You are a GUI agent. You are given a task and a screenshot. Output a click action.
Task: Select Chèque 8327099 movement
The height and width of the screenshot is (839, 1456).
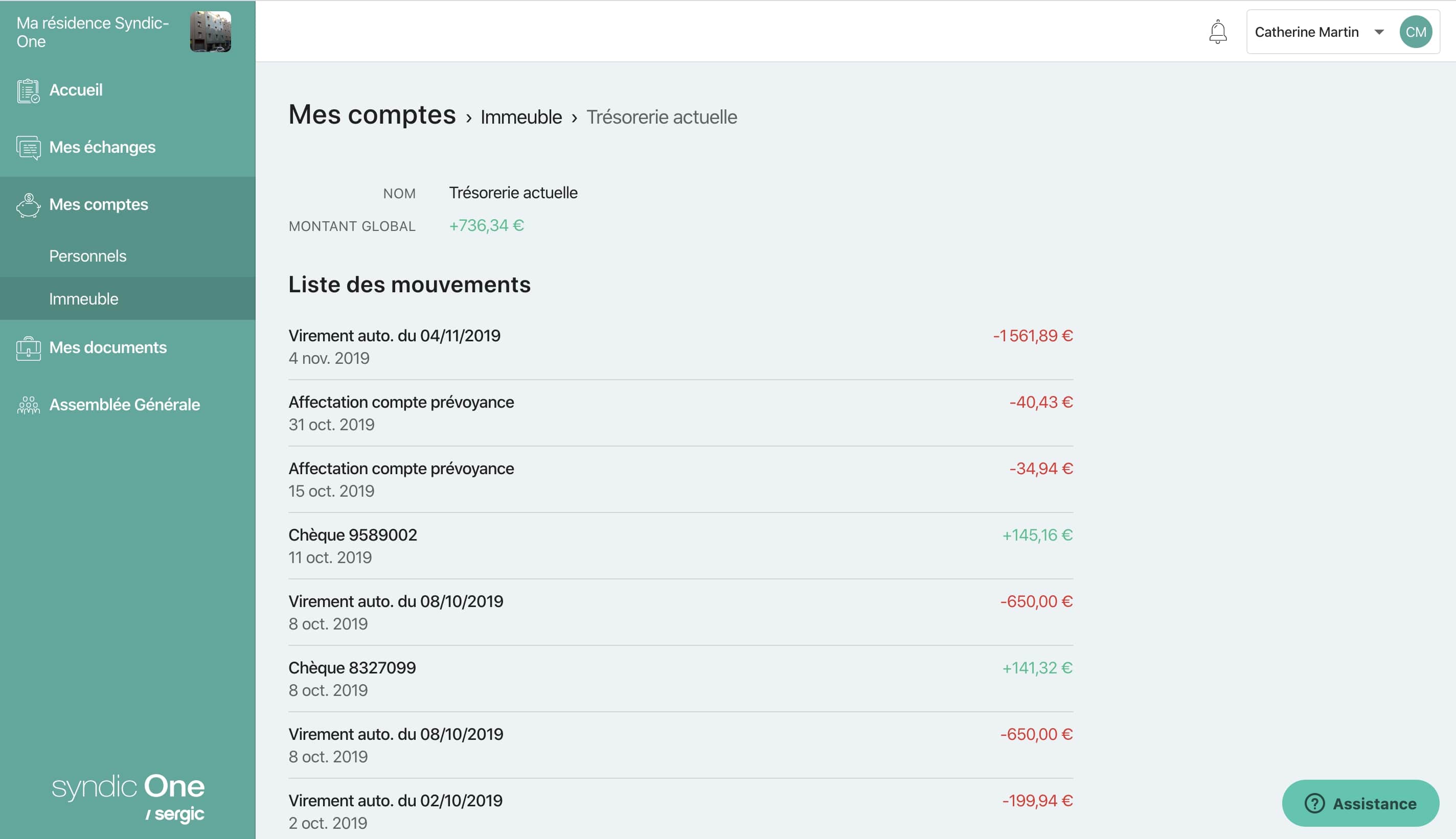coord(680,679)
